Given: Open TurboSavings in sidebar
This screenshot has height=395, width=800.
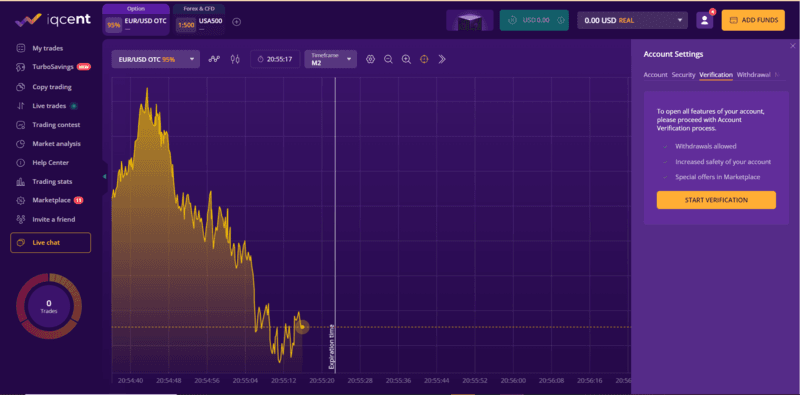Looking at the screenshot, I should tap(53, 67).
